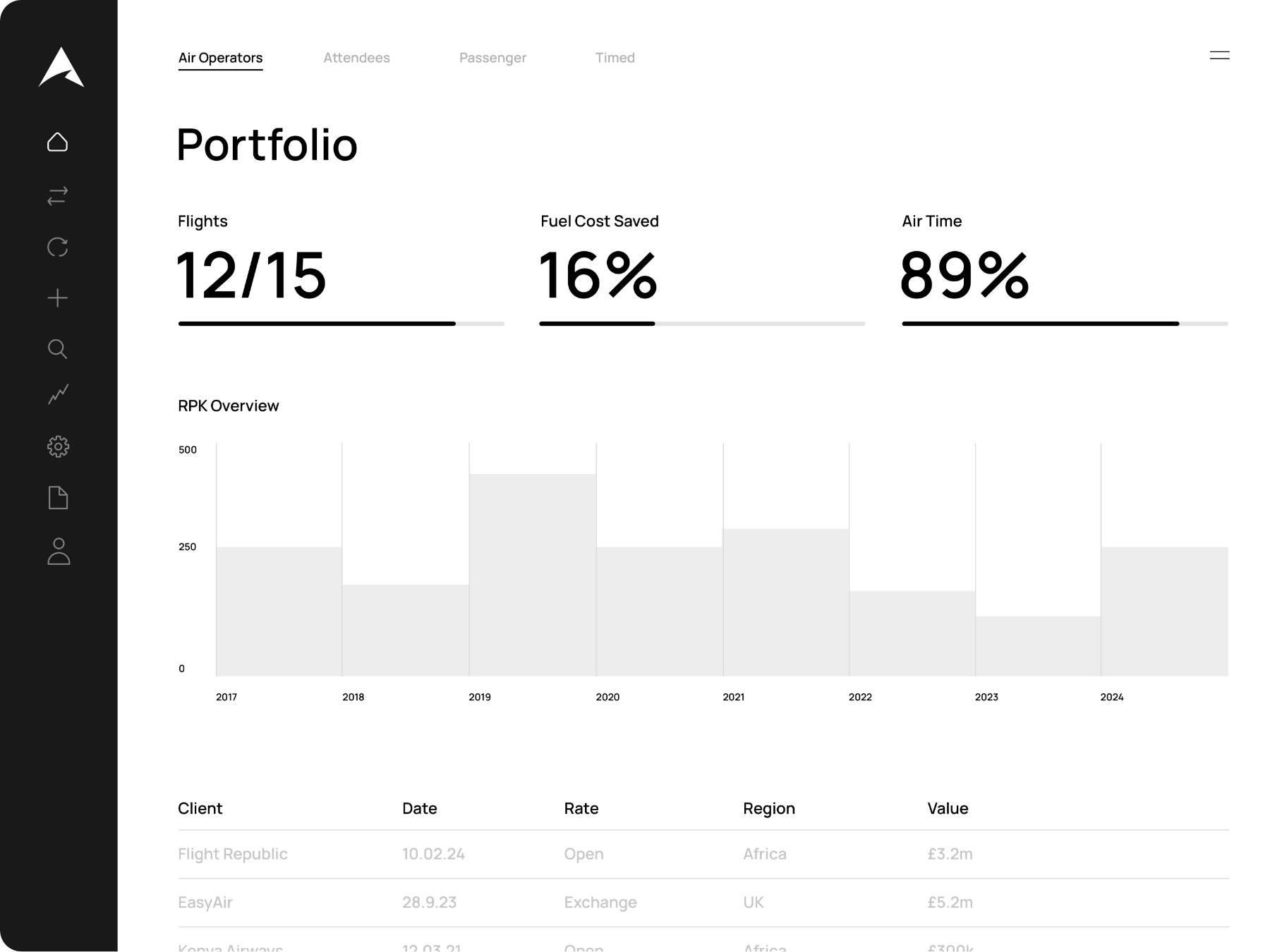This screenshot has height=952, width=1270.
Task: Select the Passenger tab
Action: pos(492,58)
